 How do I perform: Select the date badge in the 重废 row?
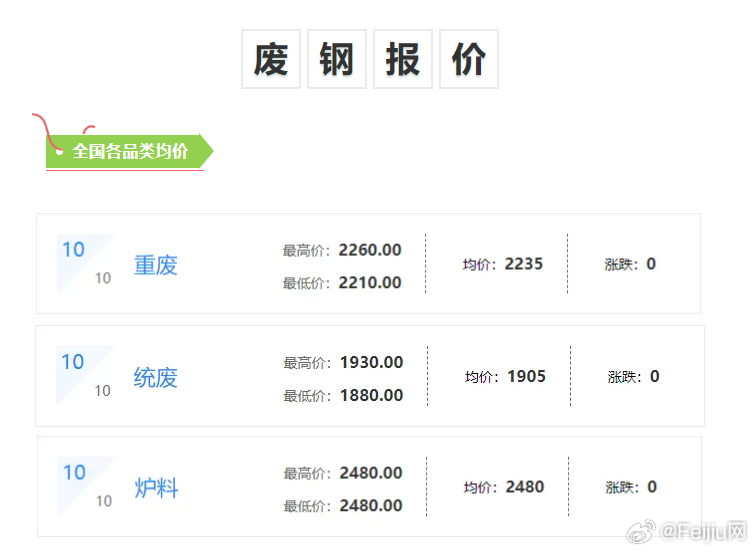(87, 263)
